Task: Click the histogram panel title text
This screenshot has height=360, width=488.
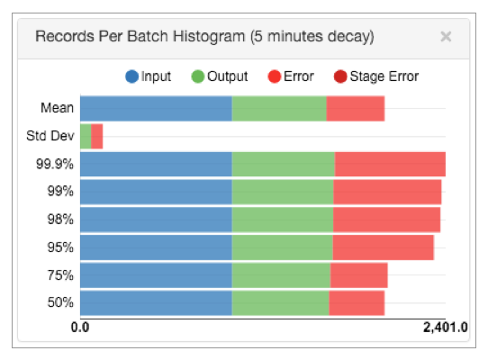Action: [205, 36]
